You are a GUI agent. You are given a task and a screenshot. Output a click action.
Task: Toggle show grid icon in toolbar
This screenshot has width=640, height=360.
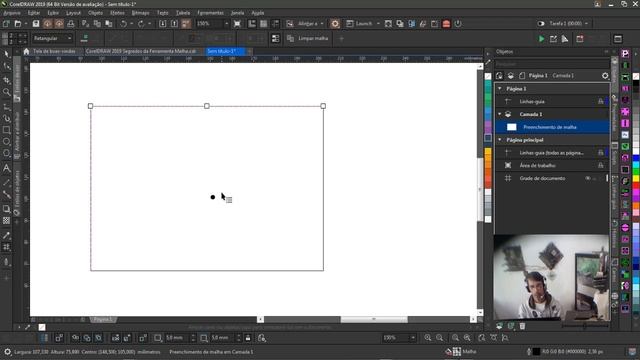(x=264, y=24)
